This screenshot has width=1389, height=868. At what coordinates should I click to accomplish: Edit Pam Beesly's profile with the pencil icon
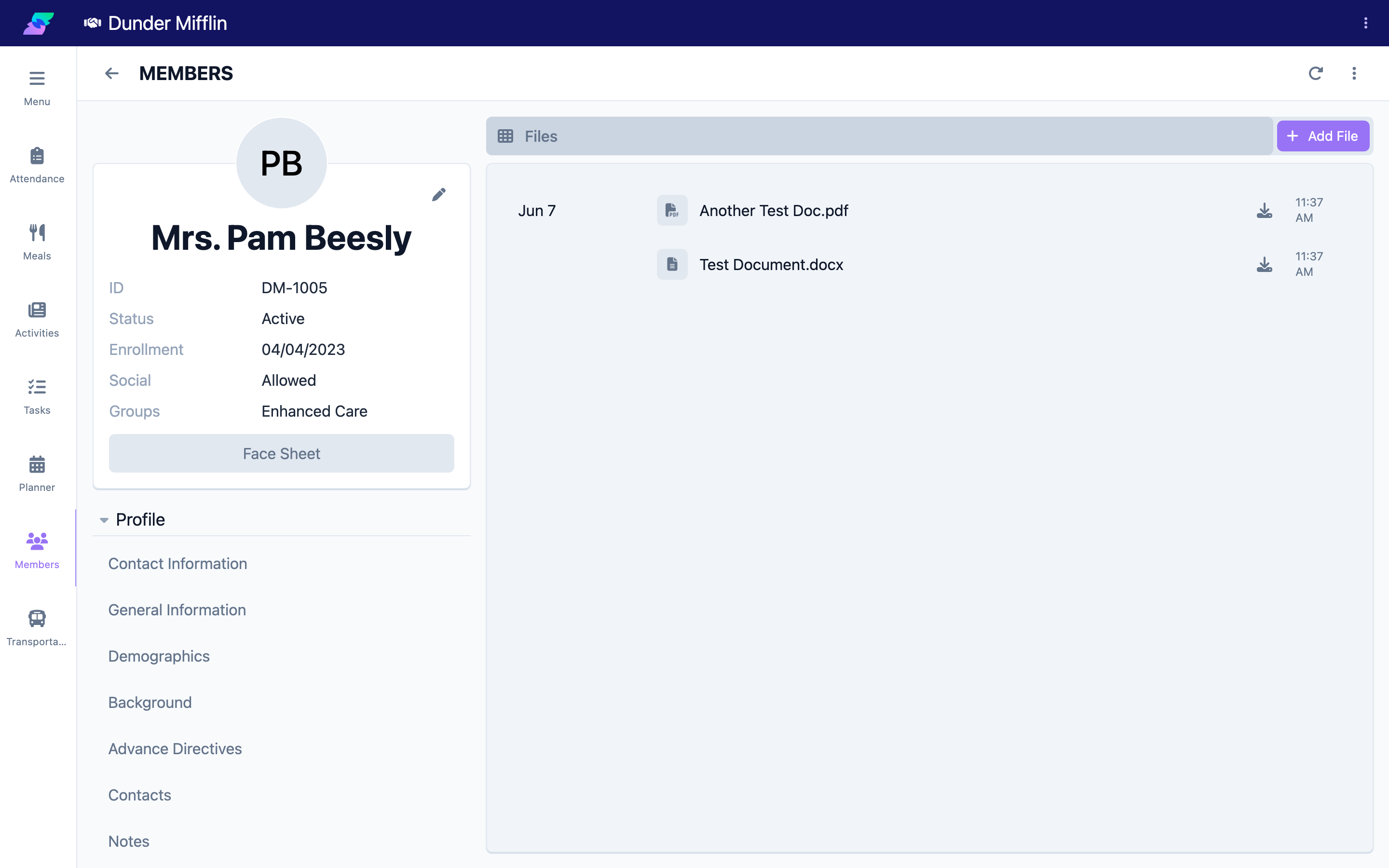point(439,195)
